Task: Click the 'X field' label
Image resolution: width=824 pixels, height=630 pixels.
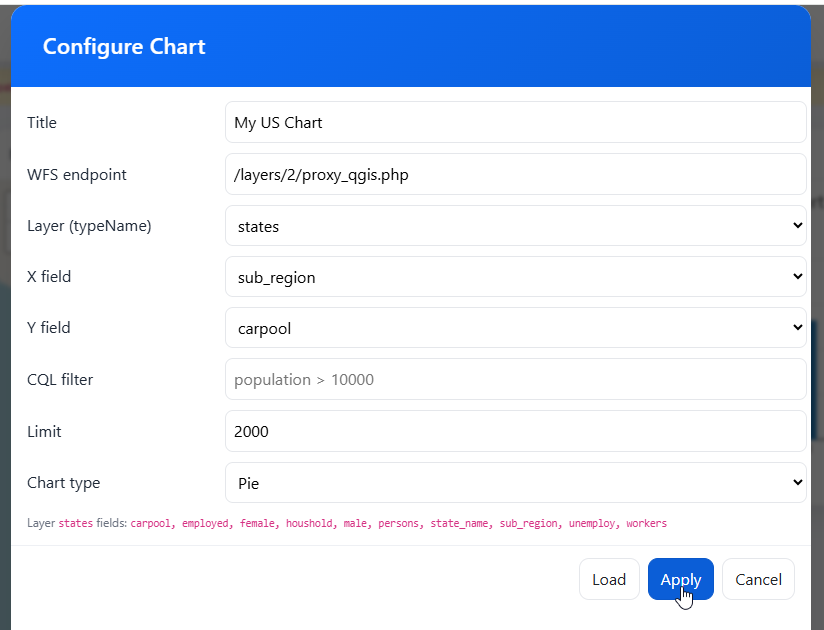Action: [49, 276]
